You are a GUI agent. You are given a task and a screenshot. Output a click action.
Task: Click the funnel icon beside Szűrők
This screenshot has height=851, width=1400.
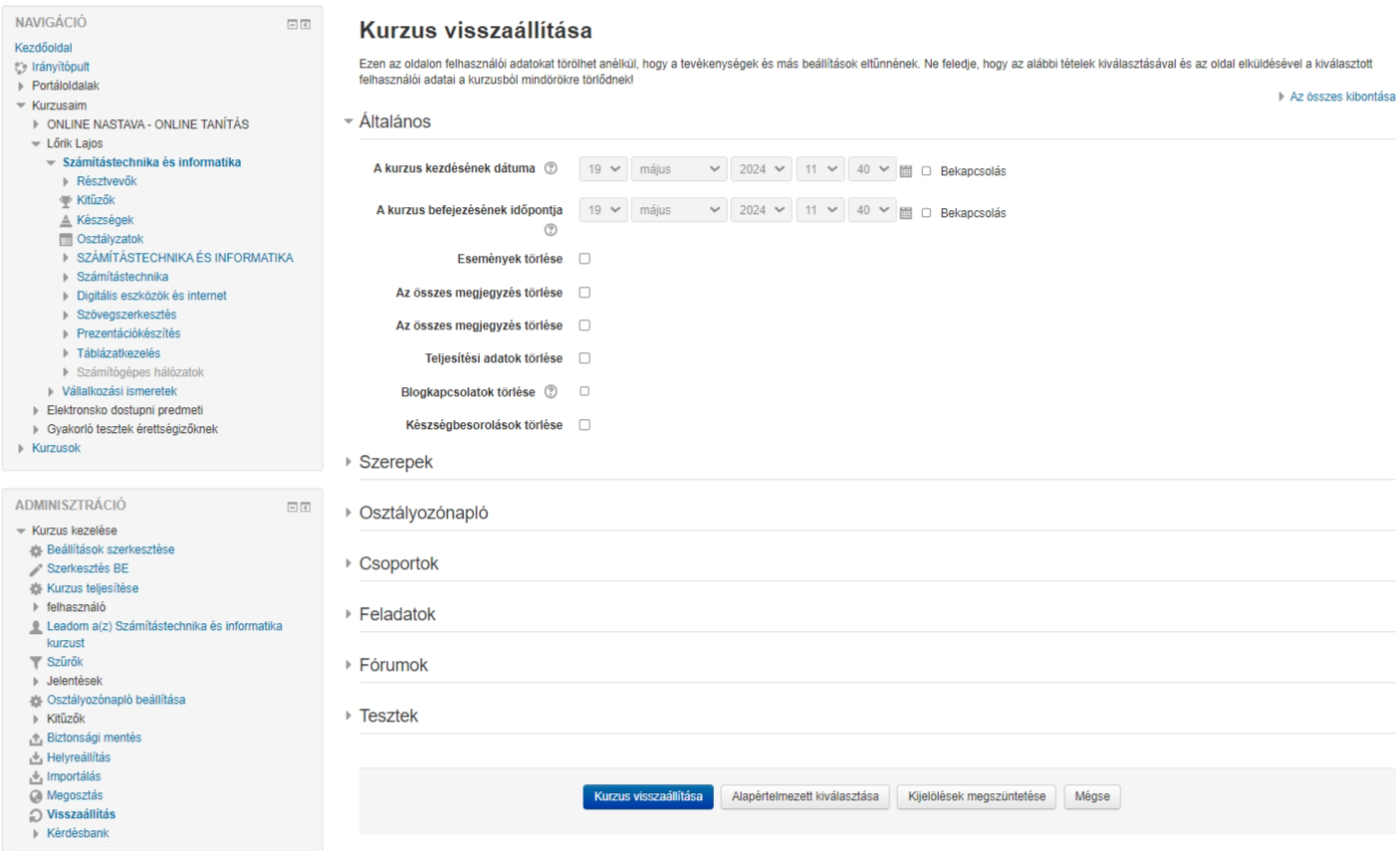pyautogui.click(x=36, y=662)
